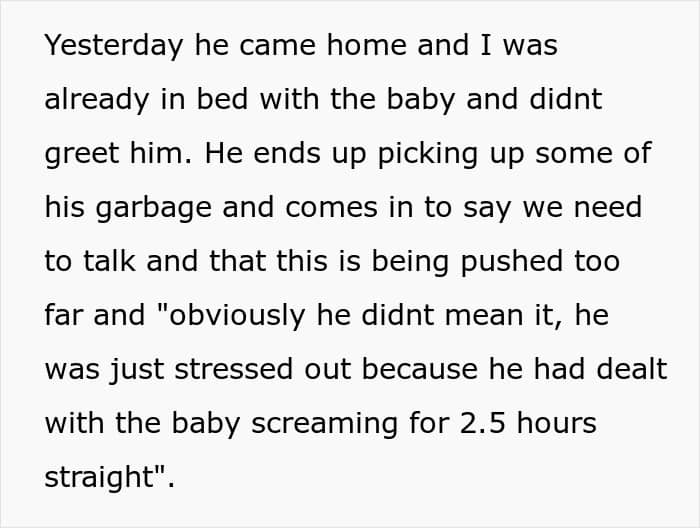Click the word "mean" in the quote

[x=476, y=315]
